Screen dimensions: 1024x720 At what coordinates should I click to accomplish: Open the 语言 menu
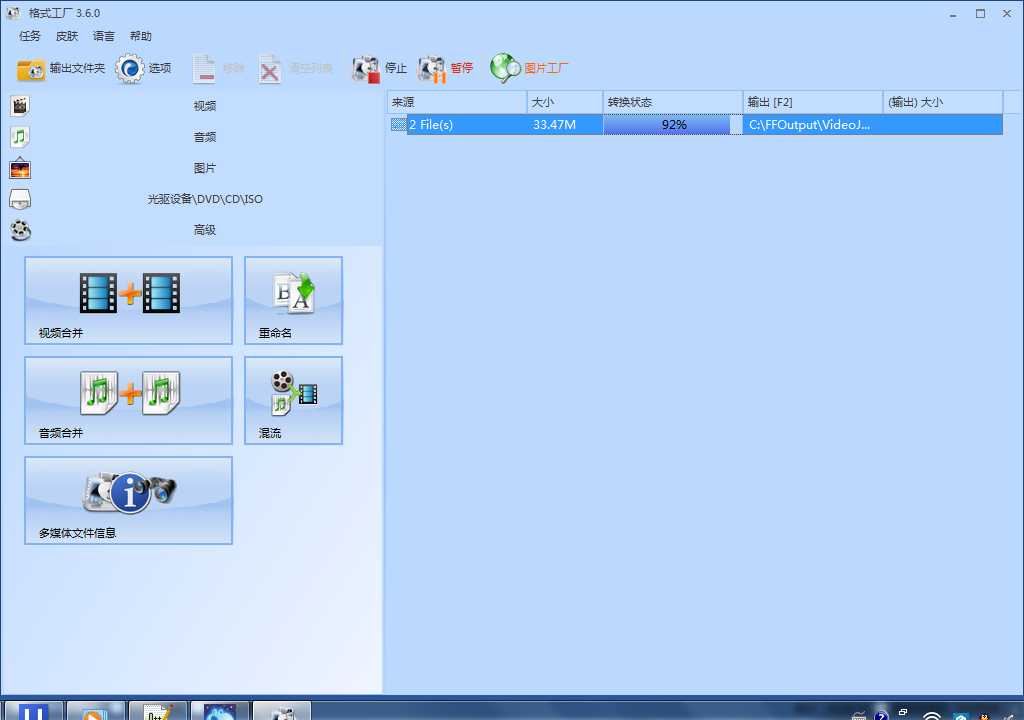103,36
